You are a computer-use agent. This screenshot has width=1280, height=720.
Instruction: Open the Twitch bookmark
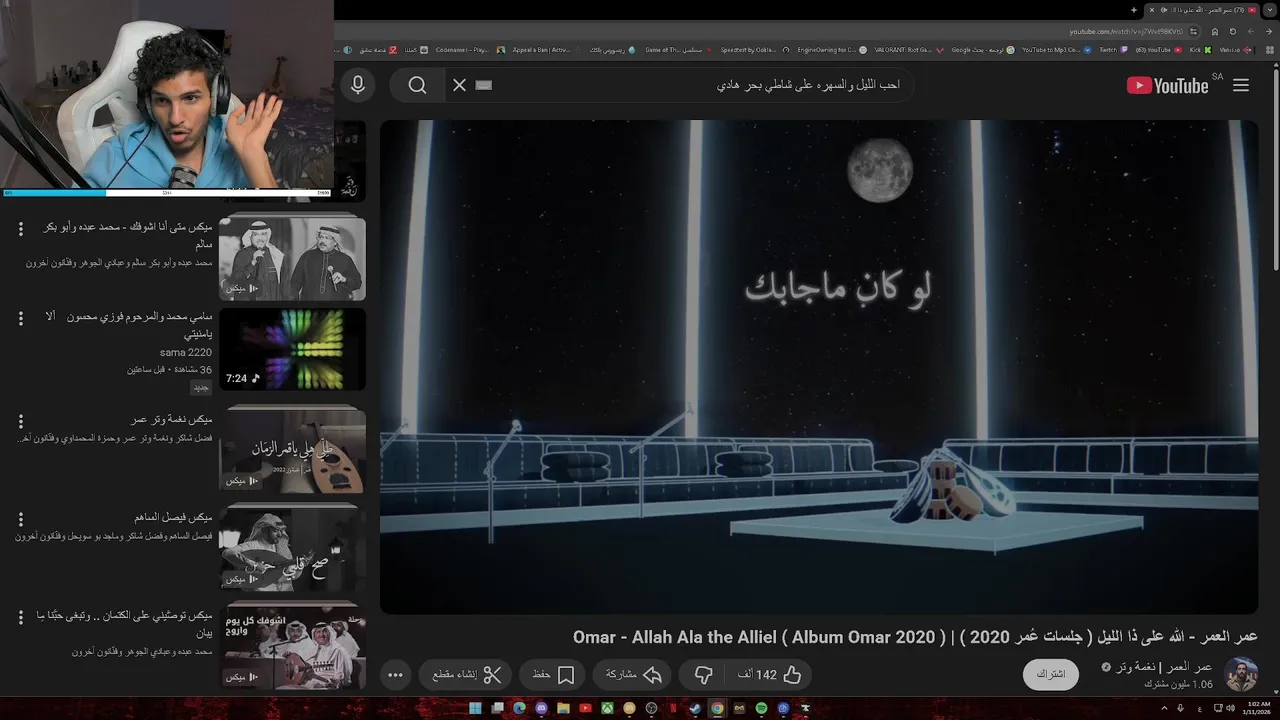[x=1113, y=49]
